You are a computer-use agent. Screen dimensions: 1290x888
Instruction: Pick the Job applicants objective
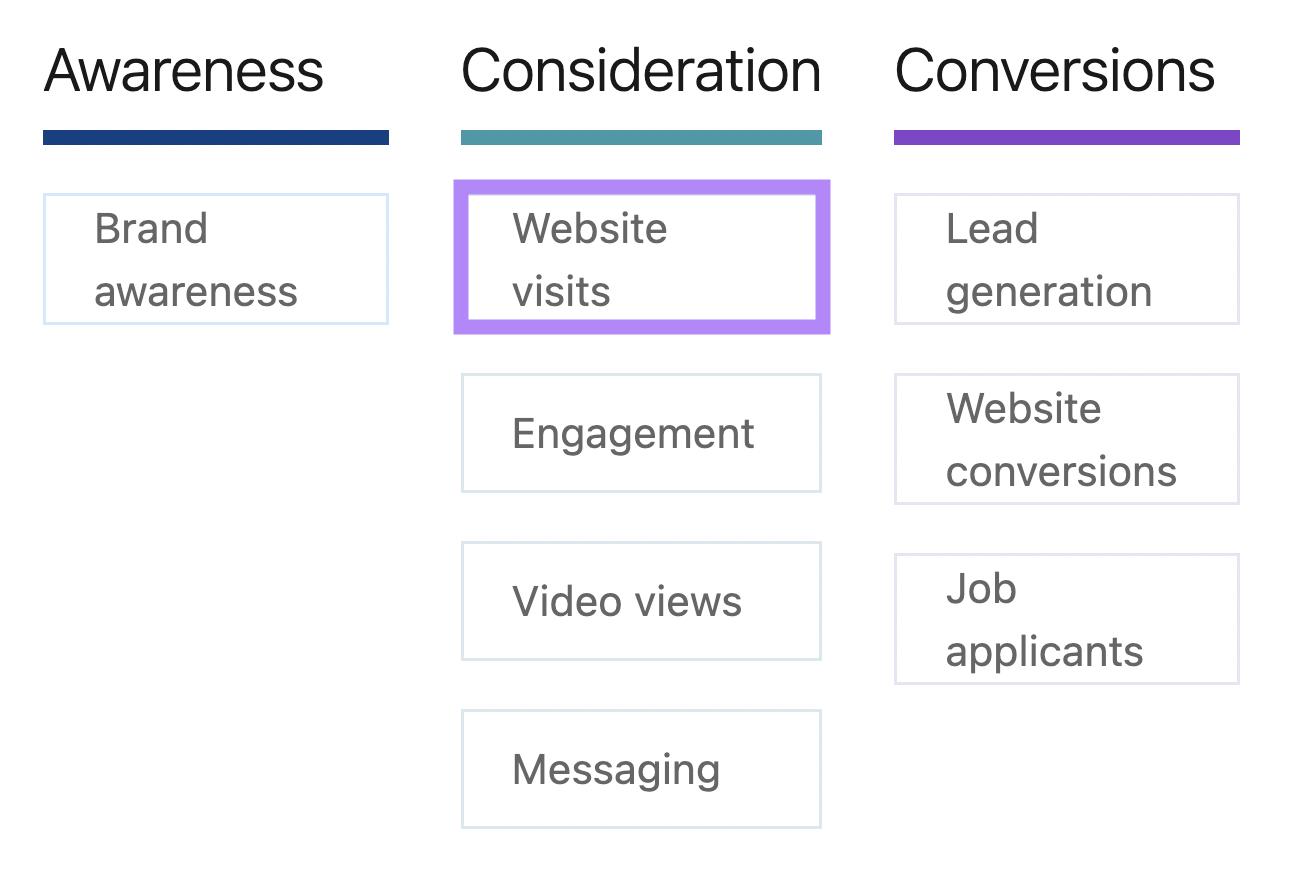1066,619
